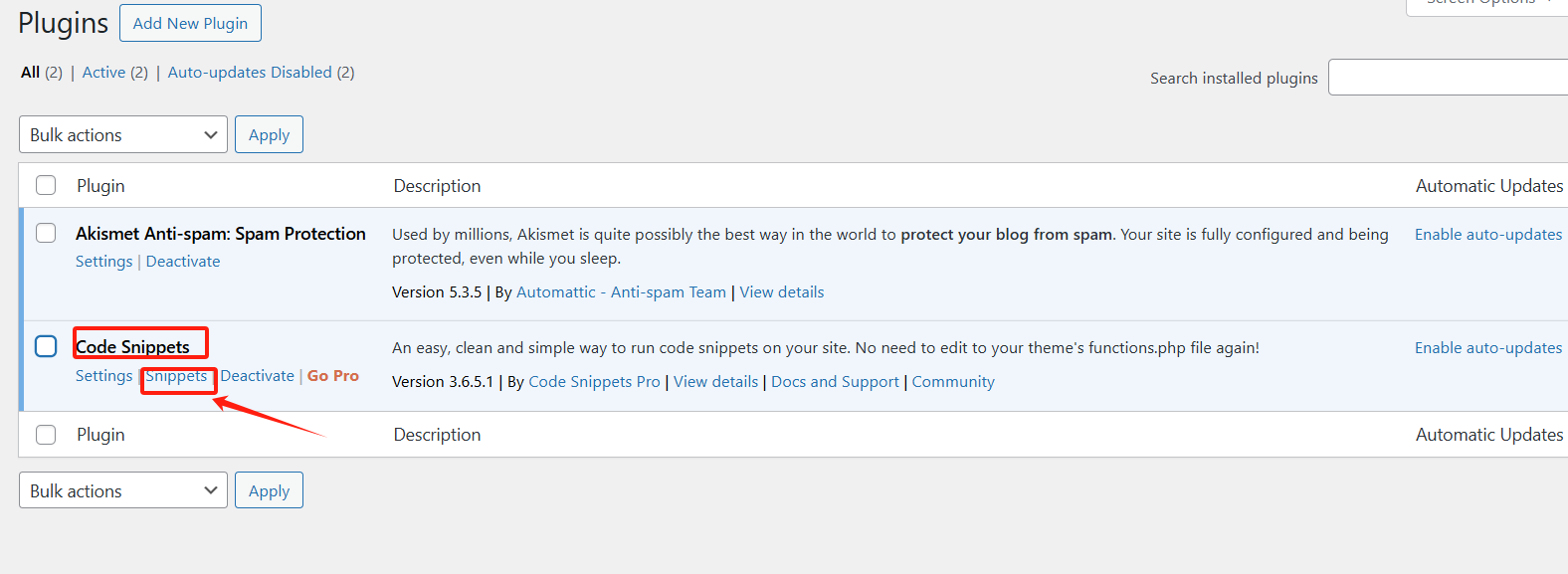Switch to the Active plugins filter
Viewport: 1568px width, 574px height.
(103, 72)
